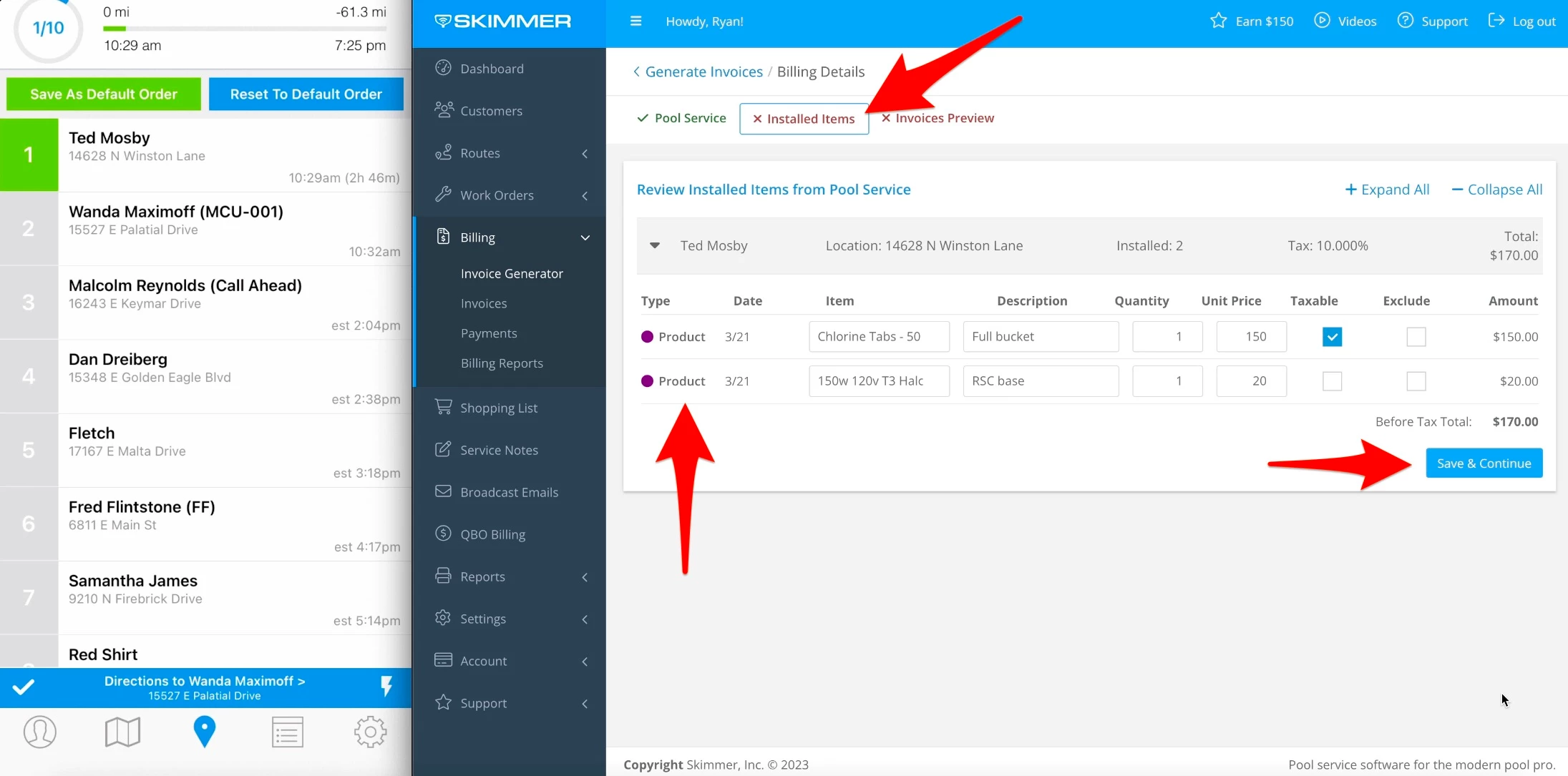Click the Full bucket description field
Image resolution: width=1568 pixels, height=776 pixels.
pyautogui.click(x=1040, y=337)
